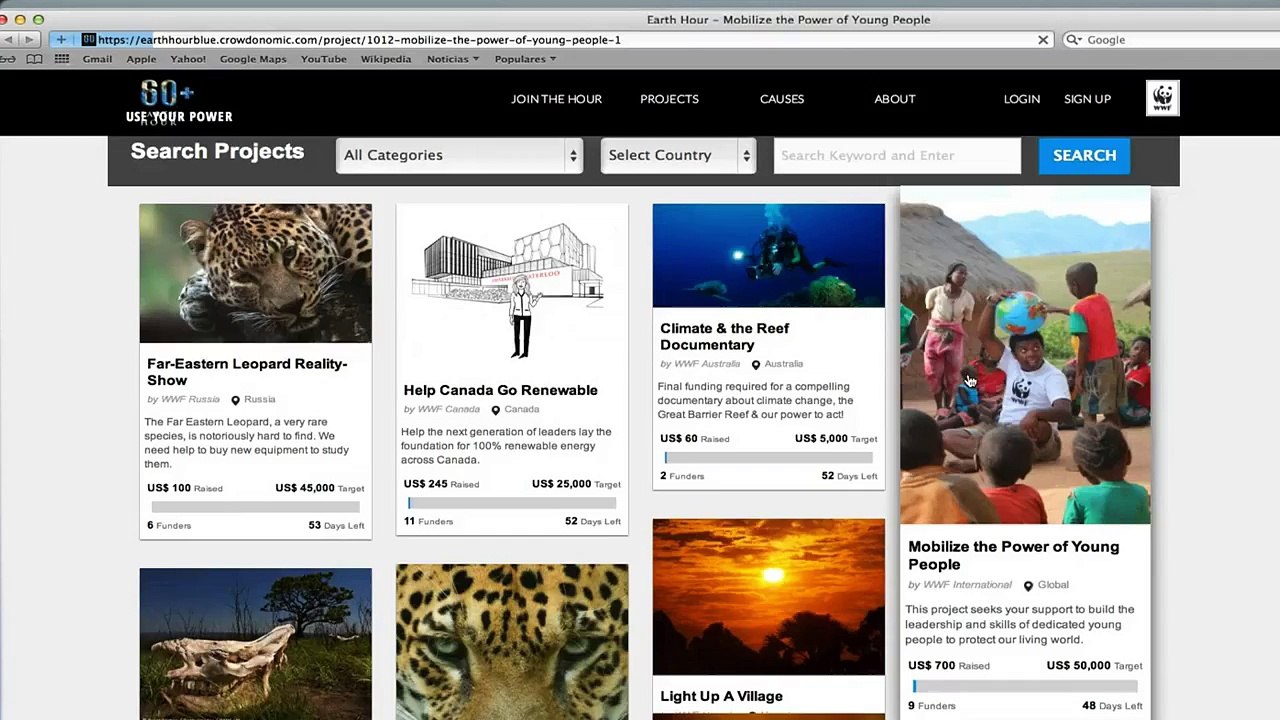Viewport: 1280px width, 720px height.
Task: Expand the Noticias bookmarks folder
Action: click(x=453, y=59)
